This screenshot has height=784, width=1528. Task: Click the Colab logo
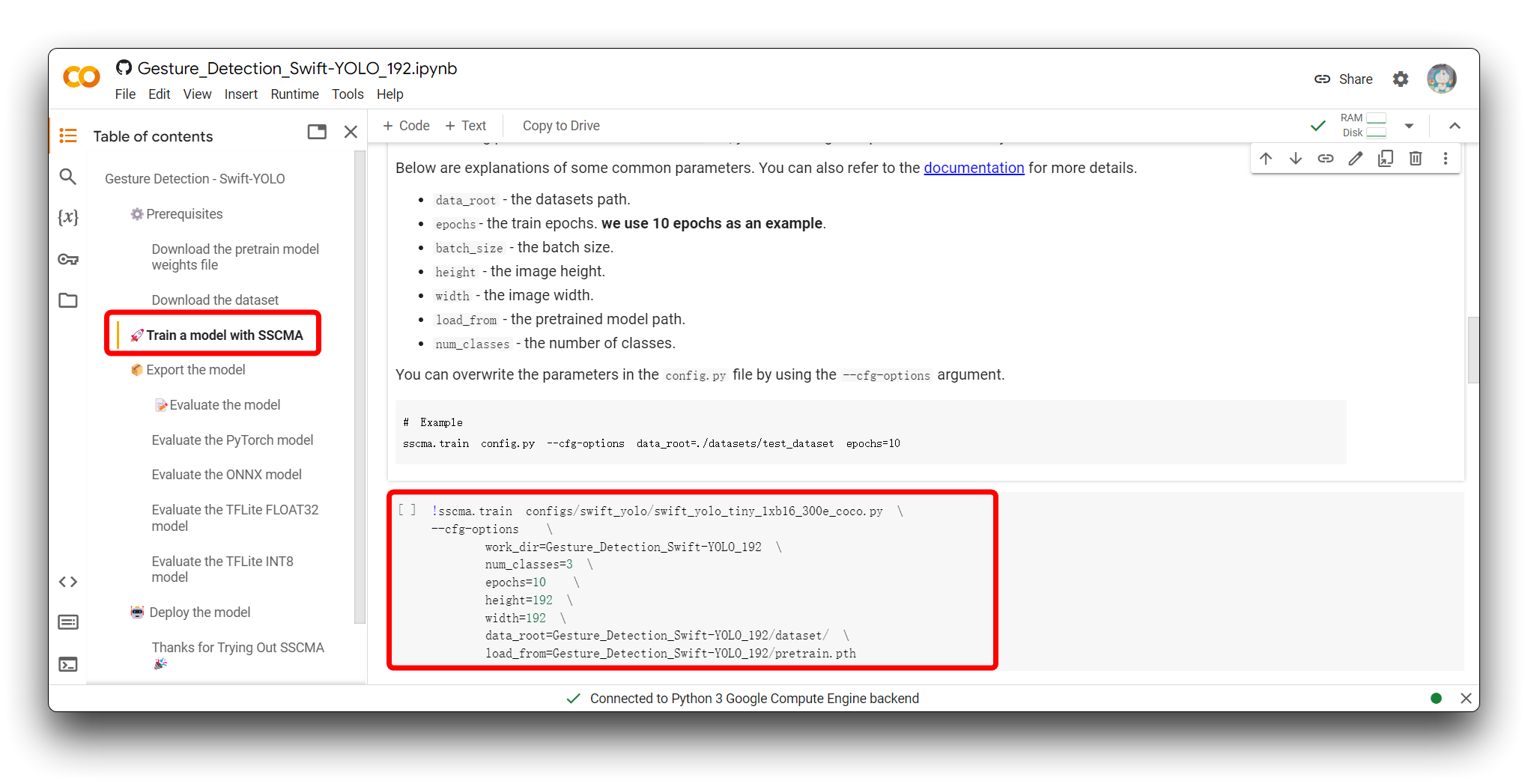82,77
